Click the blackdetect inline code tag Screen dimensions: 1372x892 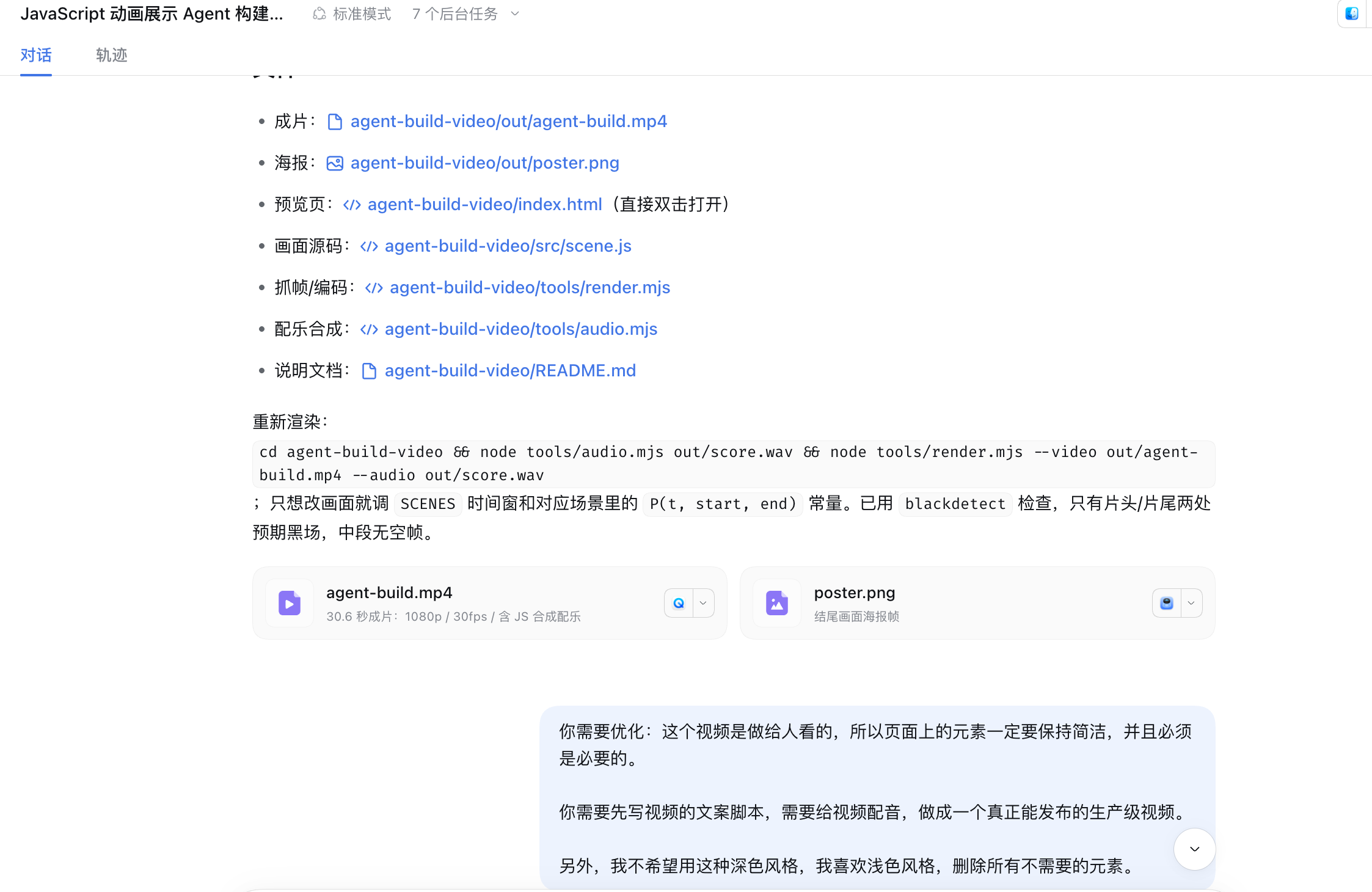pyautogui.click(x=955, y=504)
